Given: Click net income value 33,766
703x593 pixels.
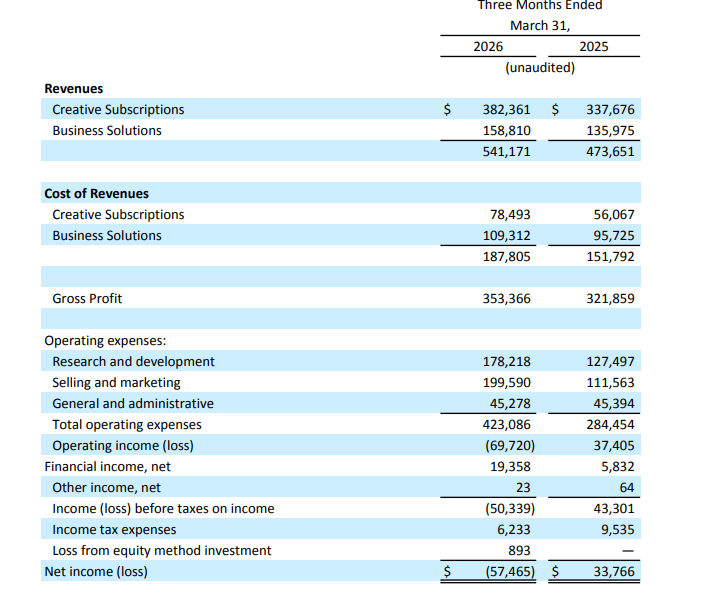Looking at the screenshot, I should click(614, 572).
